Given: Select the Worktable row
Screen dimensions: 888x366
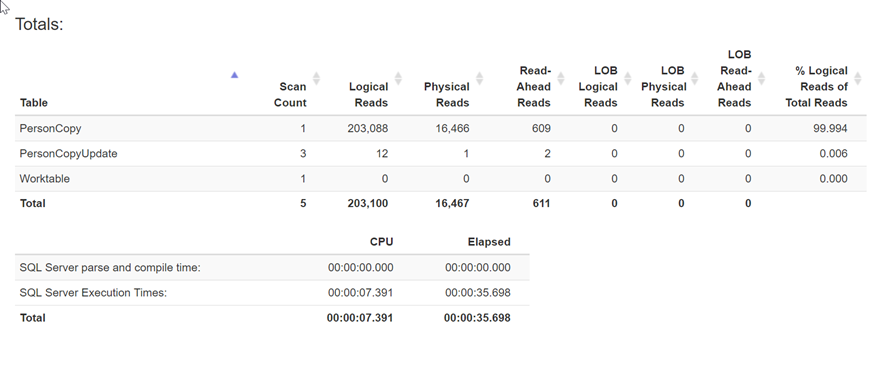Looking at the screenshot, I should [441, 178].
